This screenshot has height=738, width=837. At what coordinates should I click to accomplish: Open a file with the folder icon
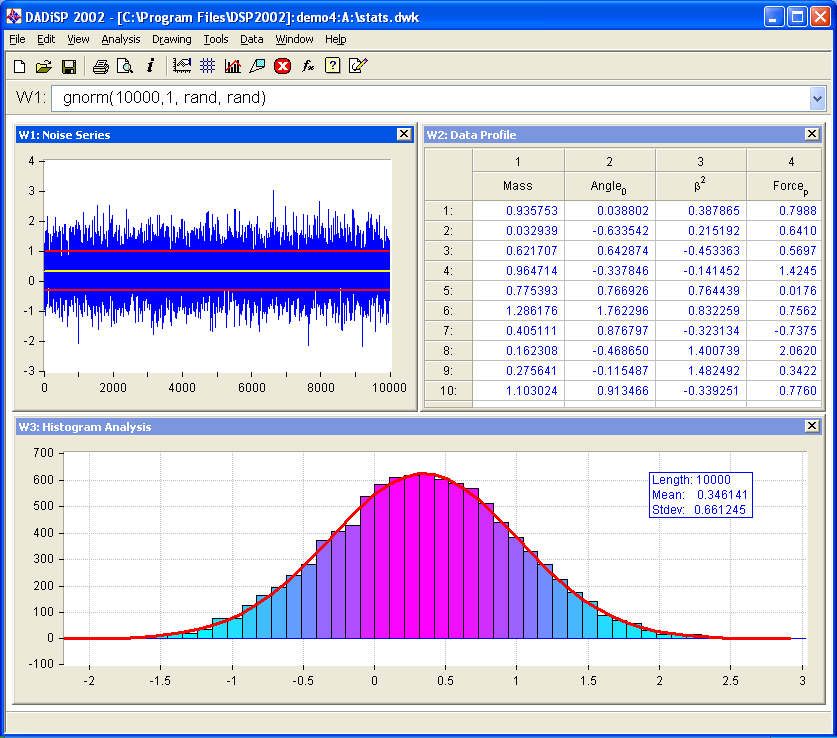click(44, 66)
